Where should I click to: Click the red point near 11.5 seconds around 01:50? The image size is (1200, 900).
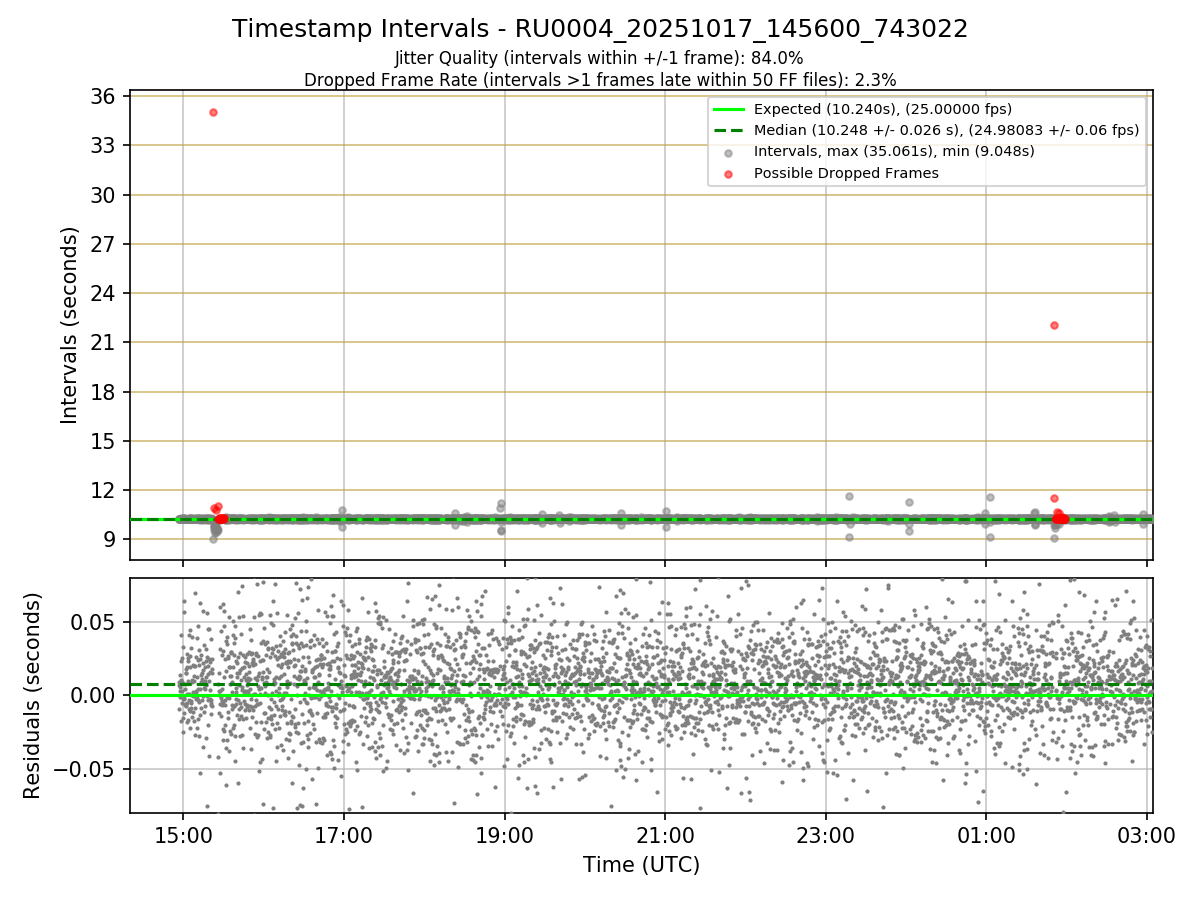point(1054,498)
